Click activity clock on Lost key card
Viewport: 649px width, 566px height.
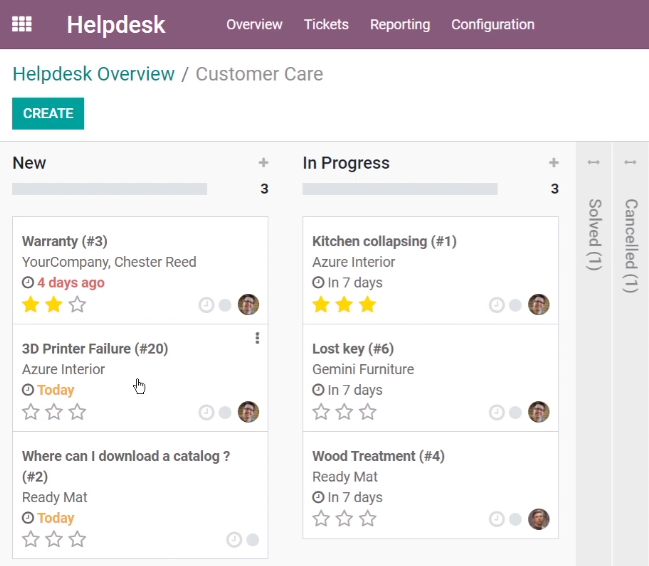497,412
